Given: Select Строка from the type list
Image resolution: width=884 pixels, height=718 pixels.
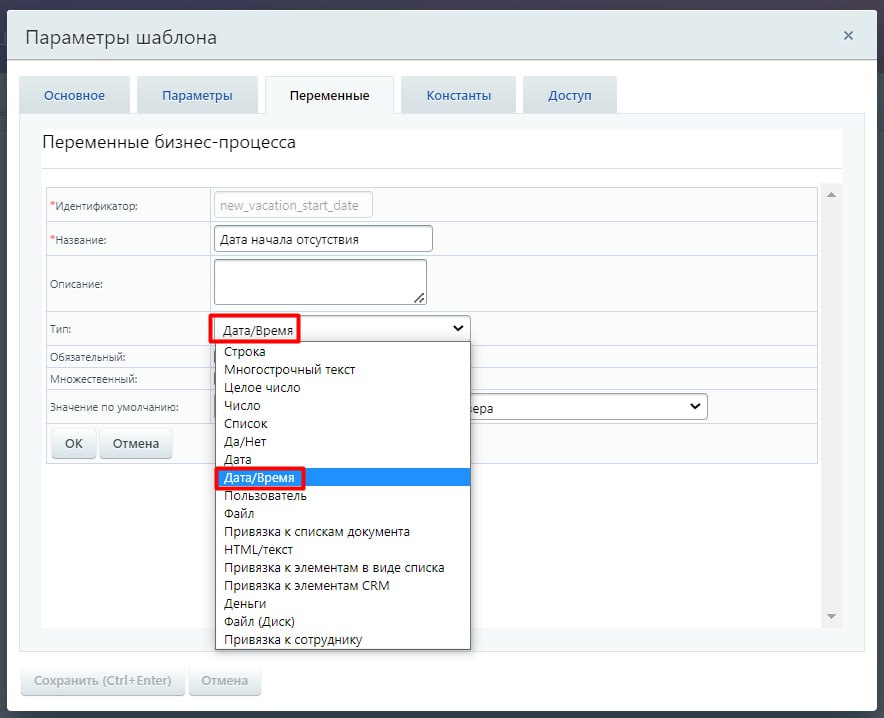Looking at the screenshot, I should [x=244, y=352].
